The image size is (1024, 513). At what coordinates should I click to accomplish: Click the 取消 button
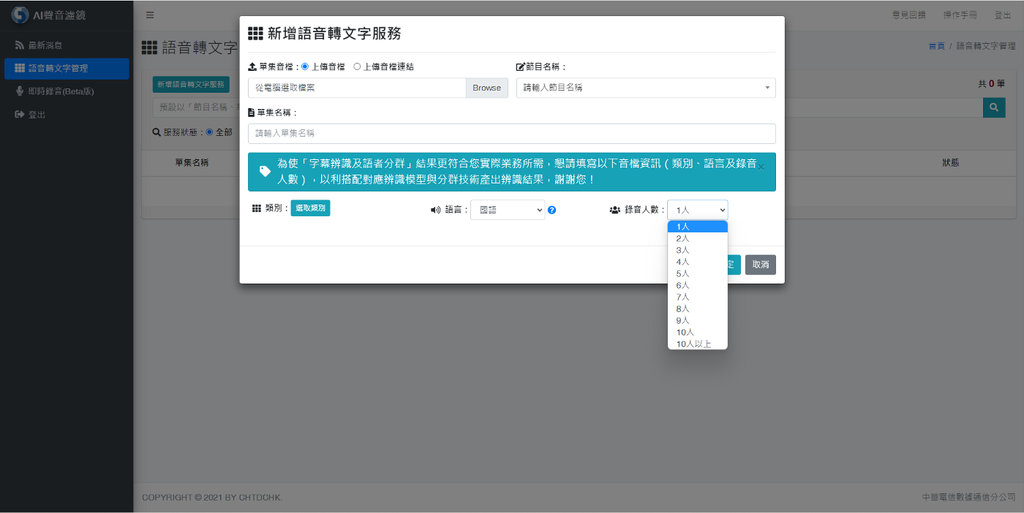(x=760, y=264)
